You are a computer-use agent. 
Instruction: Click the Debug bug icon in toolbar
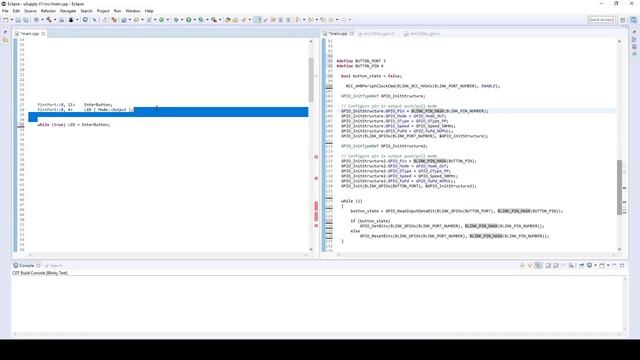[x=176, y=20]
